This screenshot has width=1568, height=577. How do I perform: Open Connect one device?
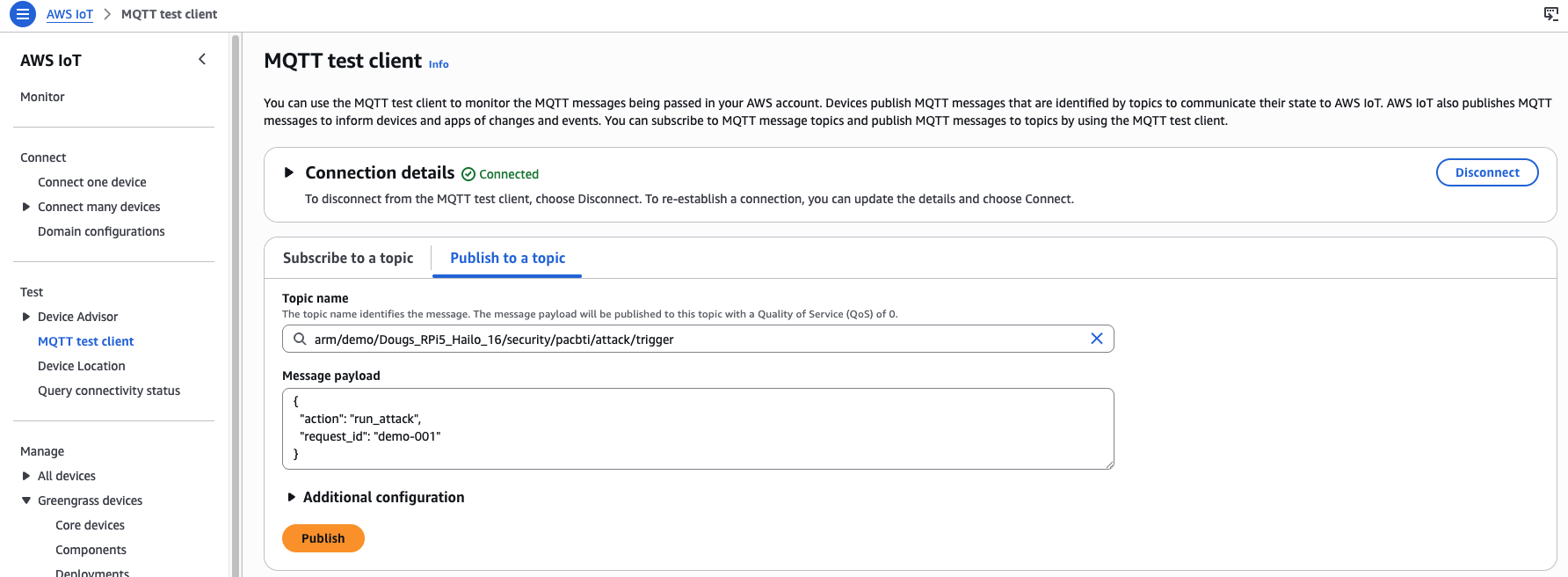[92, 182]
